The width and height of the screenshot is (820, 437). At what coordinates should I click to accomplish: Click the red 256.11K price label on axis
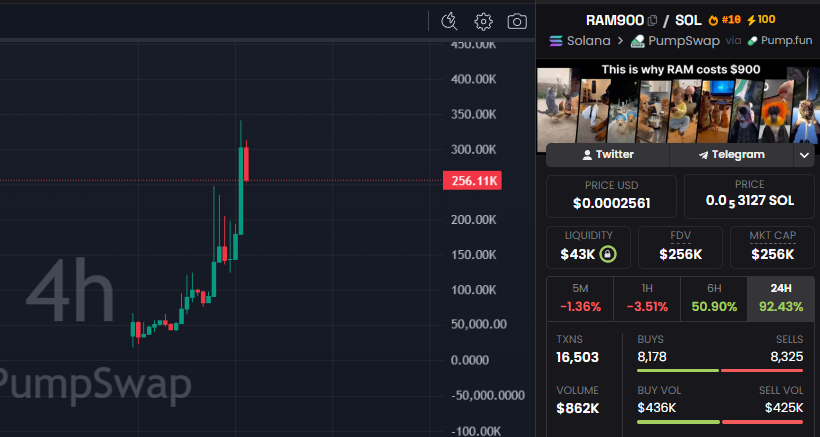472,181
